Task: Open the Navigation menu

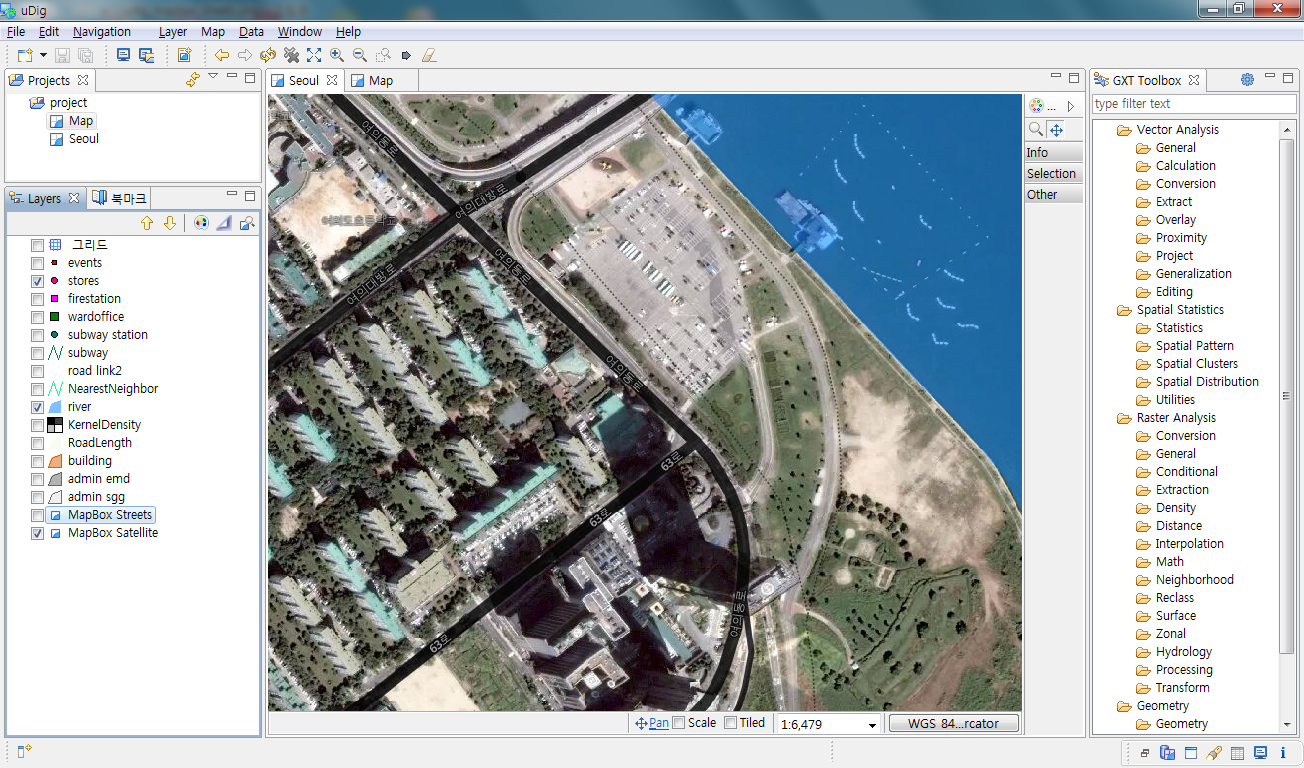Action: tap(101, 31)
